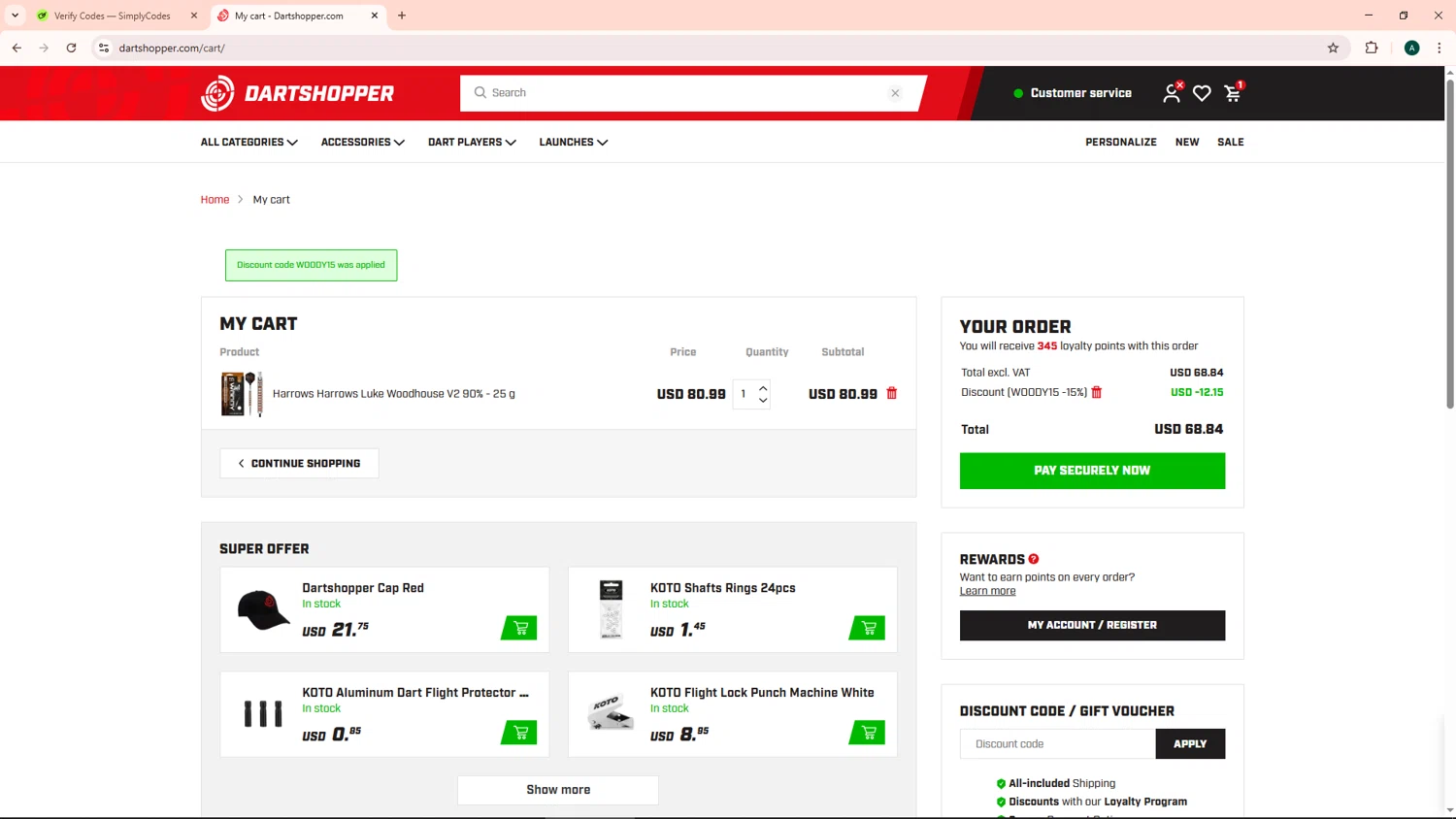The height and width of the screenshot is (819, 1456).
Task: Go back with browser back arrow
Action: click(17, 48)
